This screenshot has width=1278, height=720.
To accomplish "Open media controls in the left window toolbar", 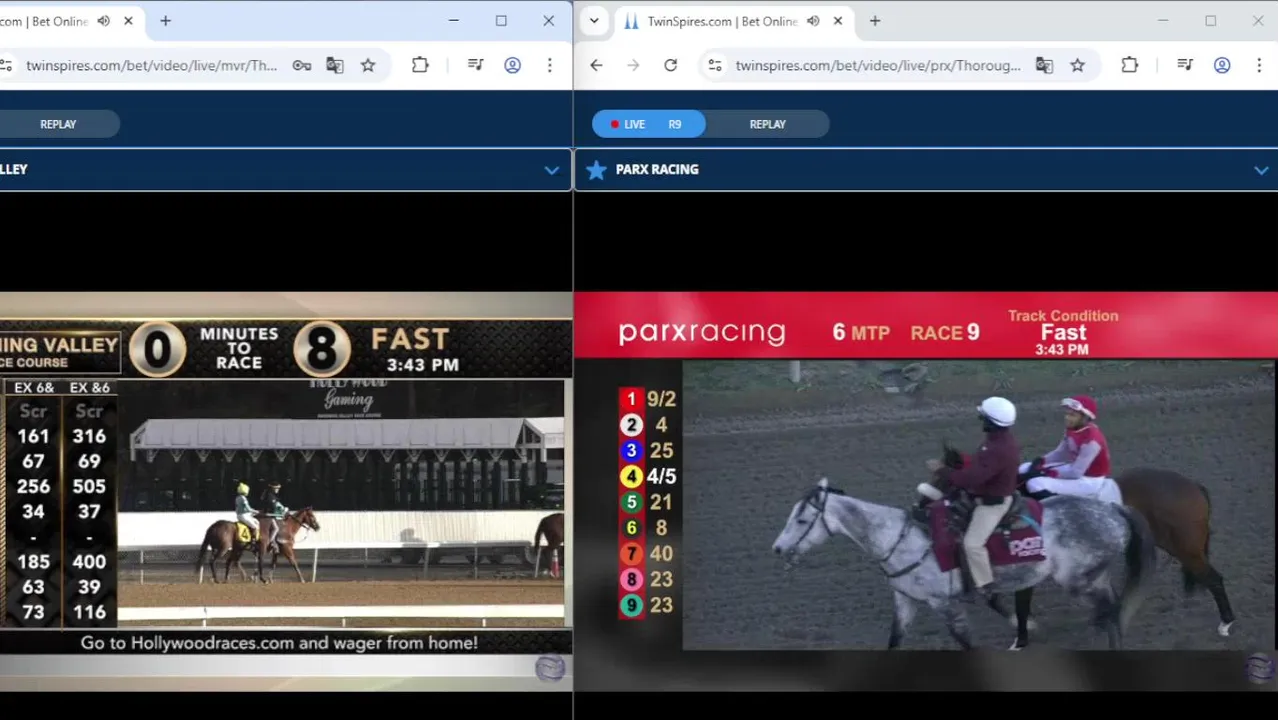I will click(476, 65).
